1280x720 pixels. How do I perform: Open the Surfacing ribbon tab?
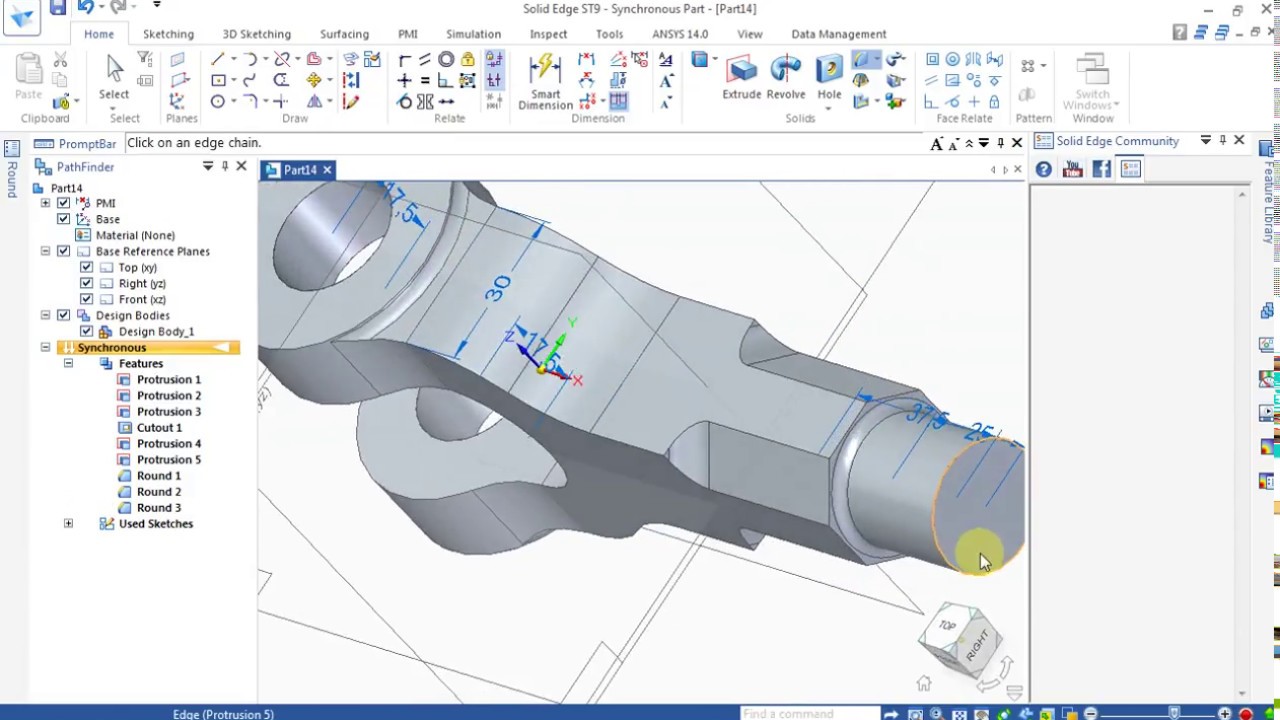(344, 34)
